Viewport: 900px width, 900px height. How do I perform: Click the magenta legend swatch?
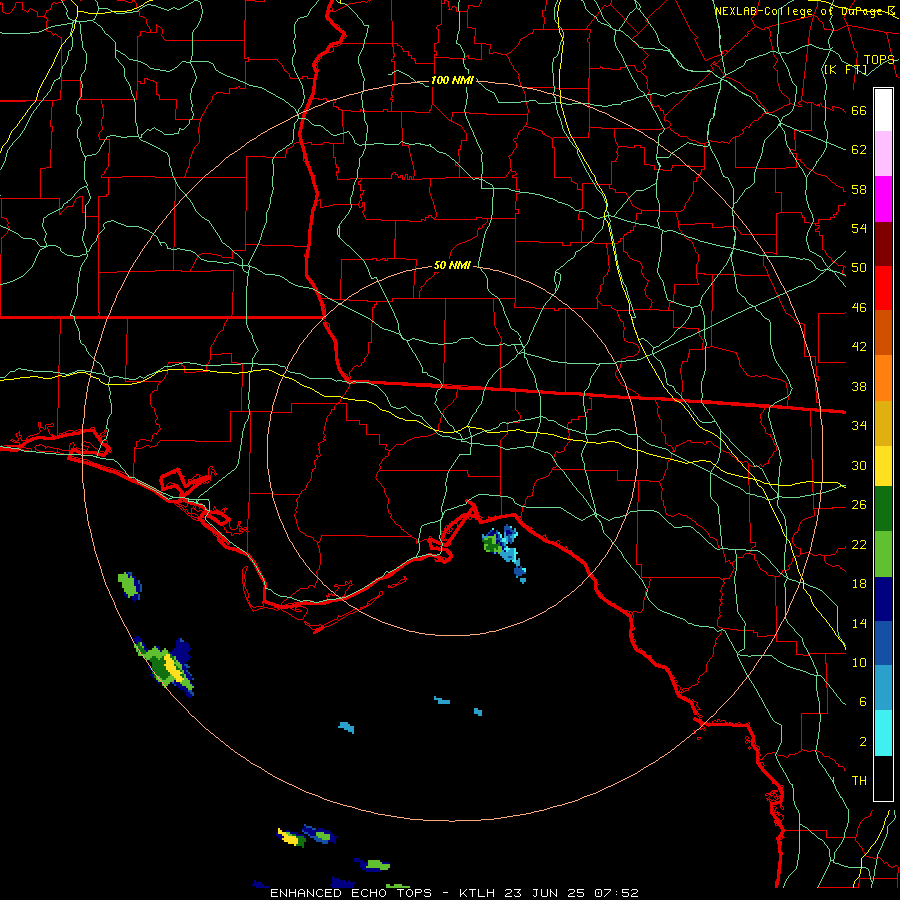pos(883,199)
